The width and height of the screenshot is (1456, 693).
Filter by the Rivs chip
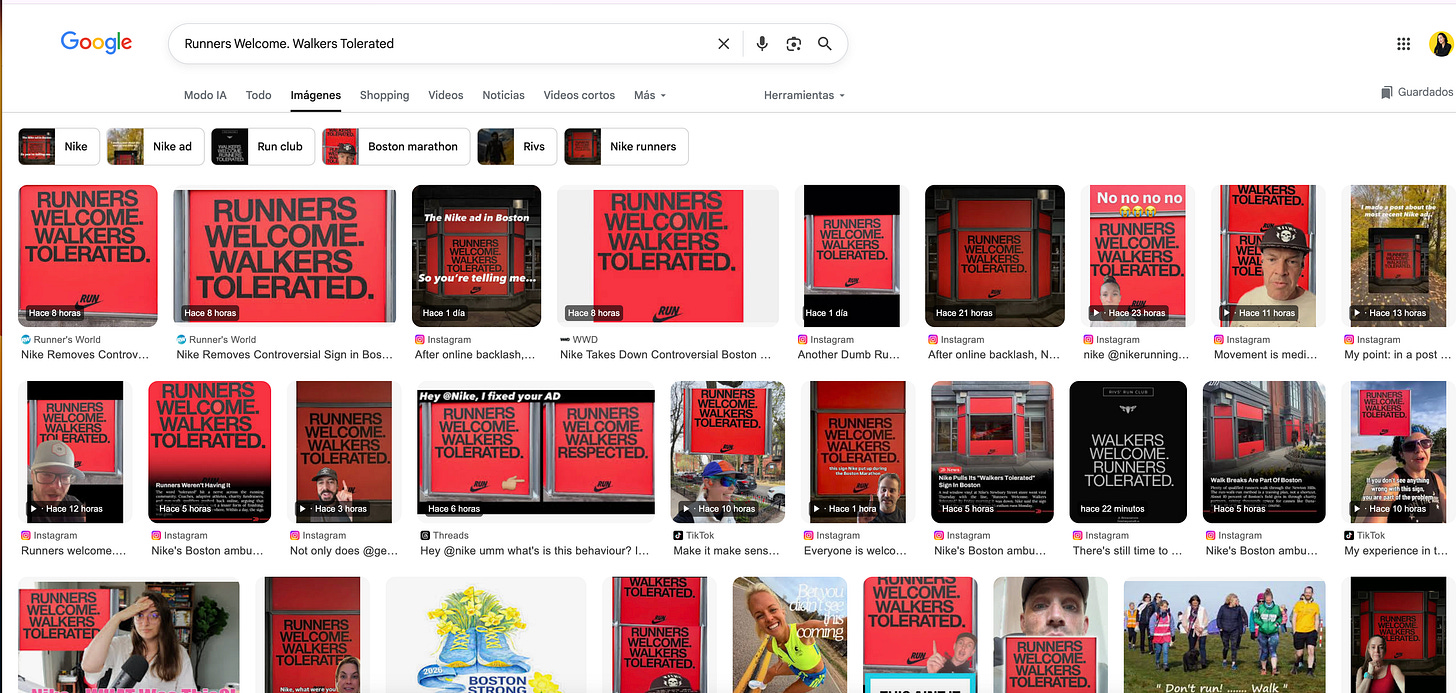point(517,146)
